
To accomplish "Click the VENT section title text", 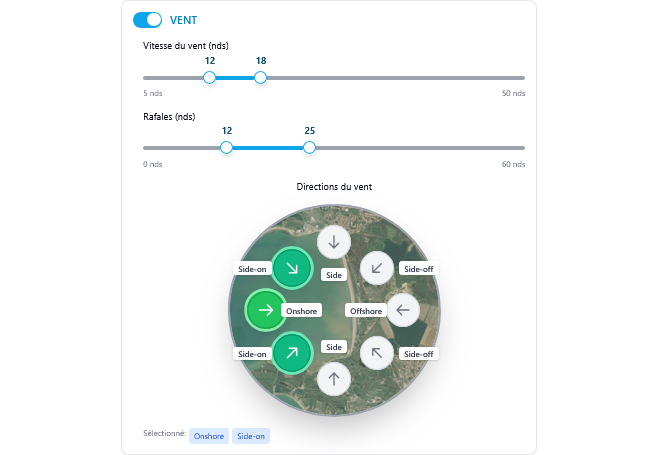I will tap(183, 19).
